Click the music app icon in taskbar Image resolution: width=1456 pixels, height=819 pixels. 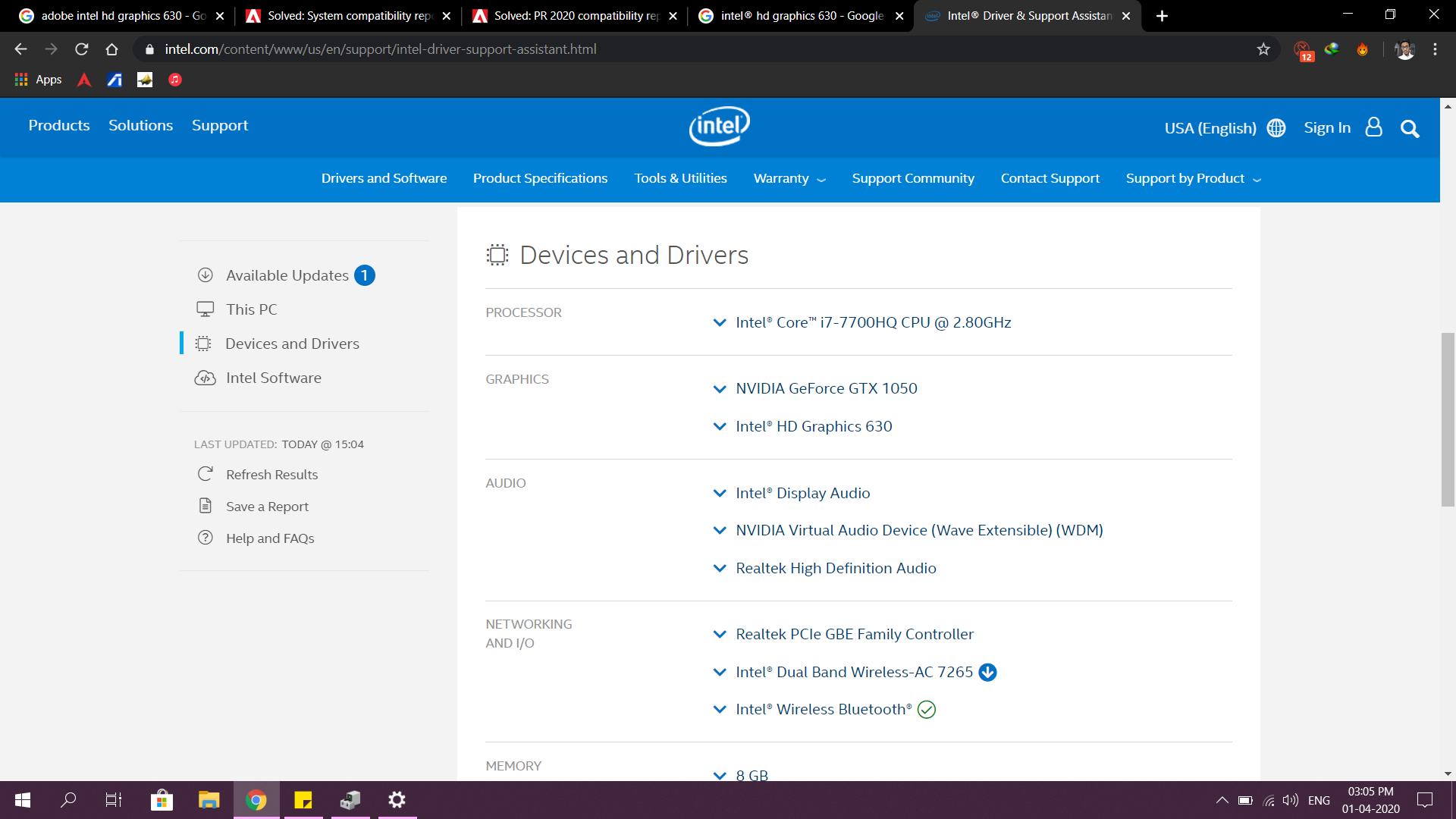(175, 79)
